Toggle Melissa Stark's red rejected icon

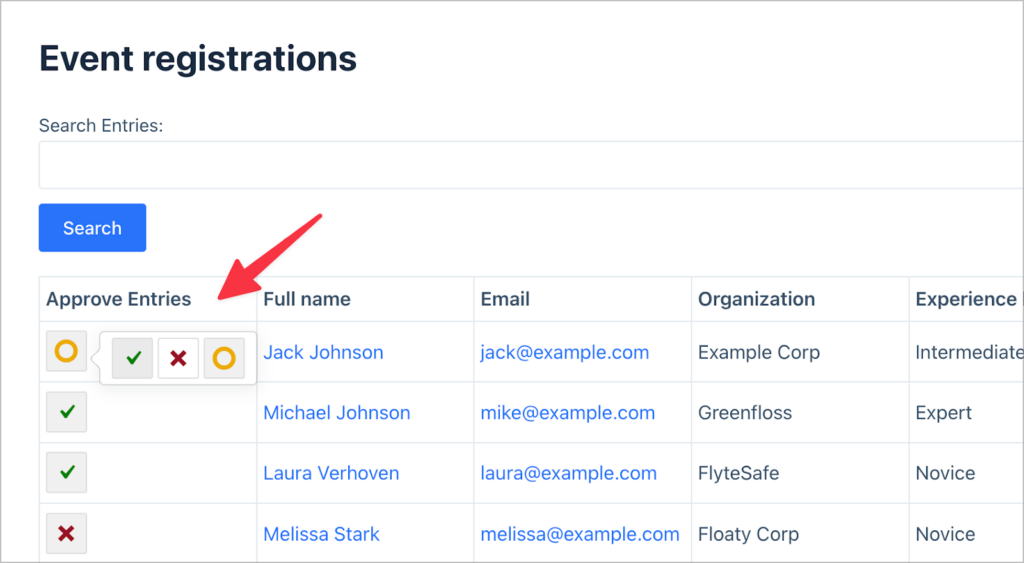tap(66, 534)
